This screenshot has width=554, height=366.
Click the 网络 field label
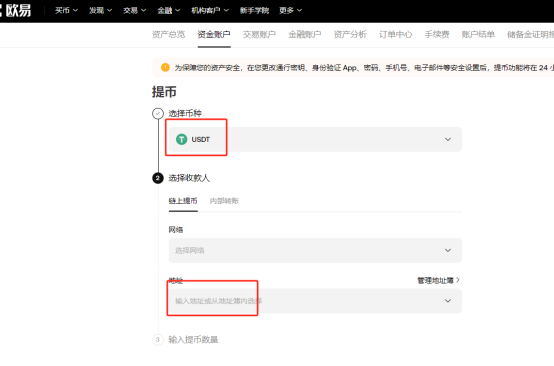click(176, 230)
